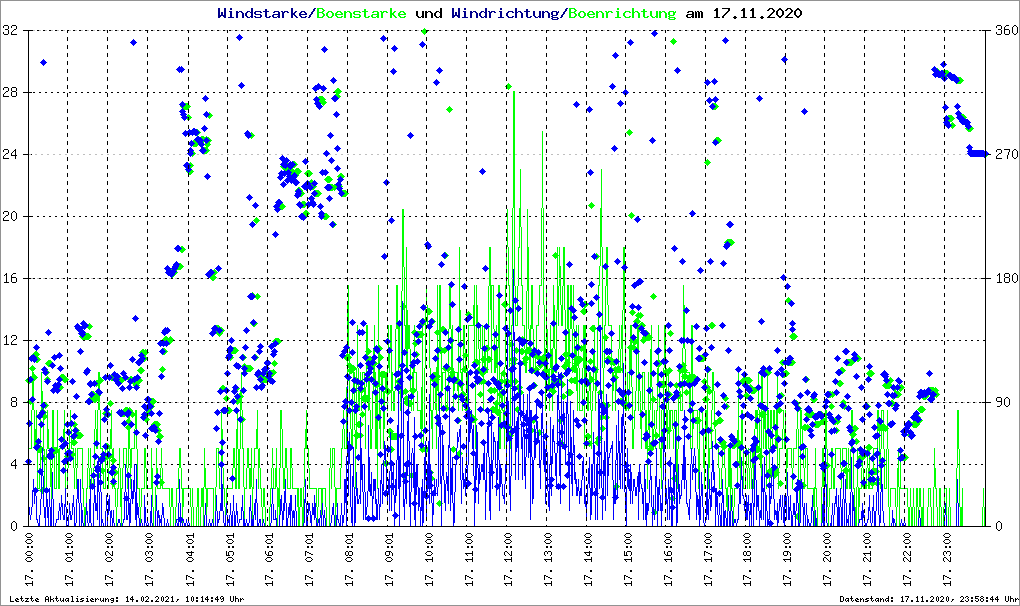Viewport: 1020px width, 606px height.
Task: Click the '90' label on right axis
Action: tap(1000, 402)
